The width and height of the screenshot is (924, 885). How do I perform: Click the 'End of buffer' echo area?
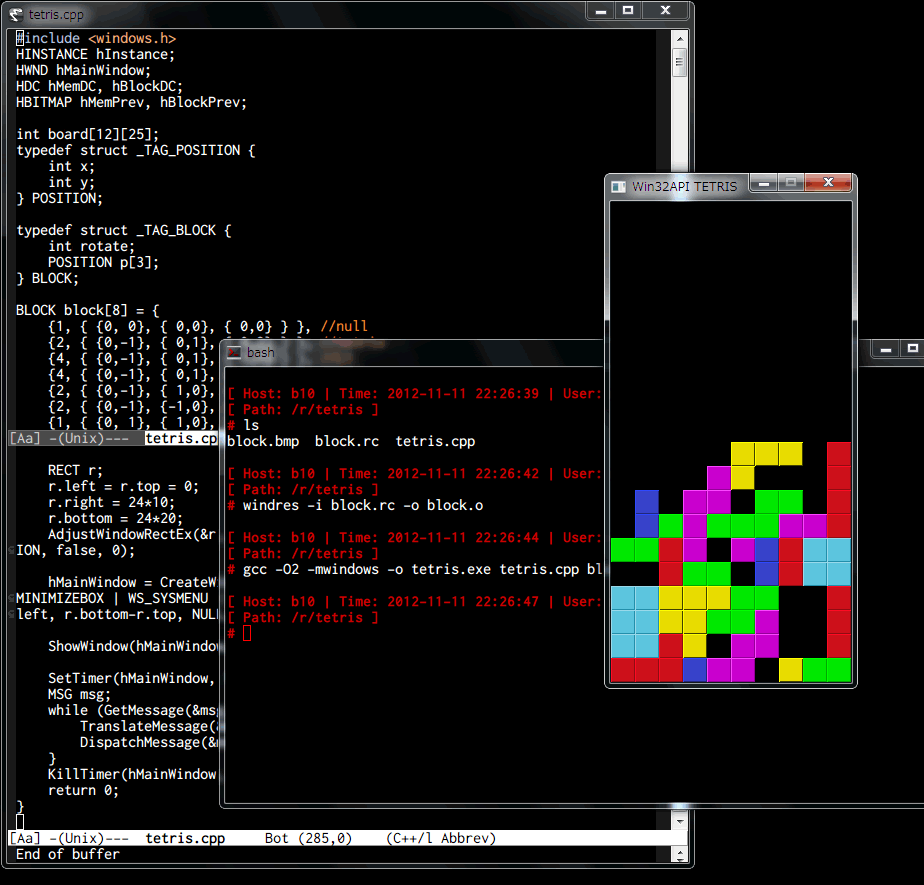67,855
